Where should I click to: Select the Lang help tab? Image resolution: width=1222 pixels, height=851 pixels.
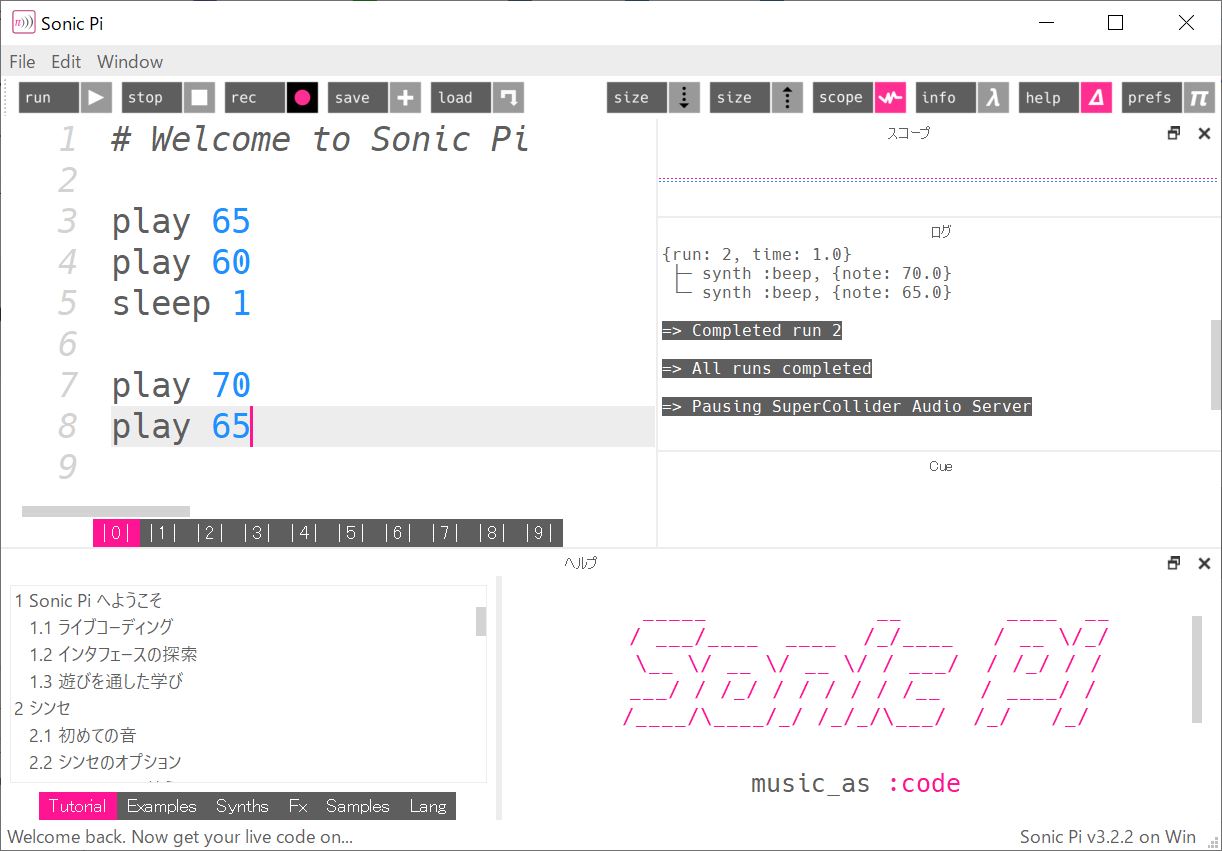pyautogui.click(x=428, y=806)
